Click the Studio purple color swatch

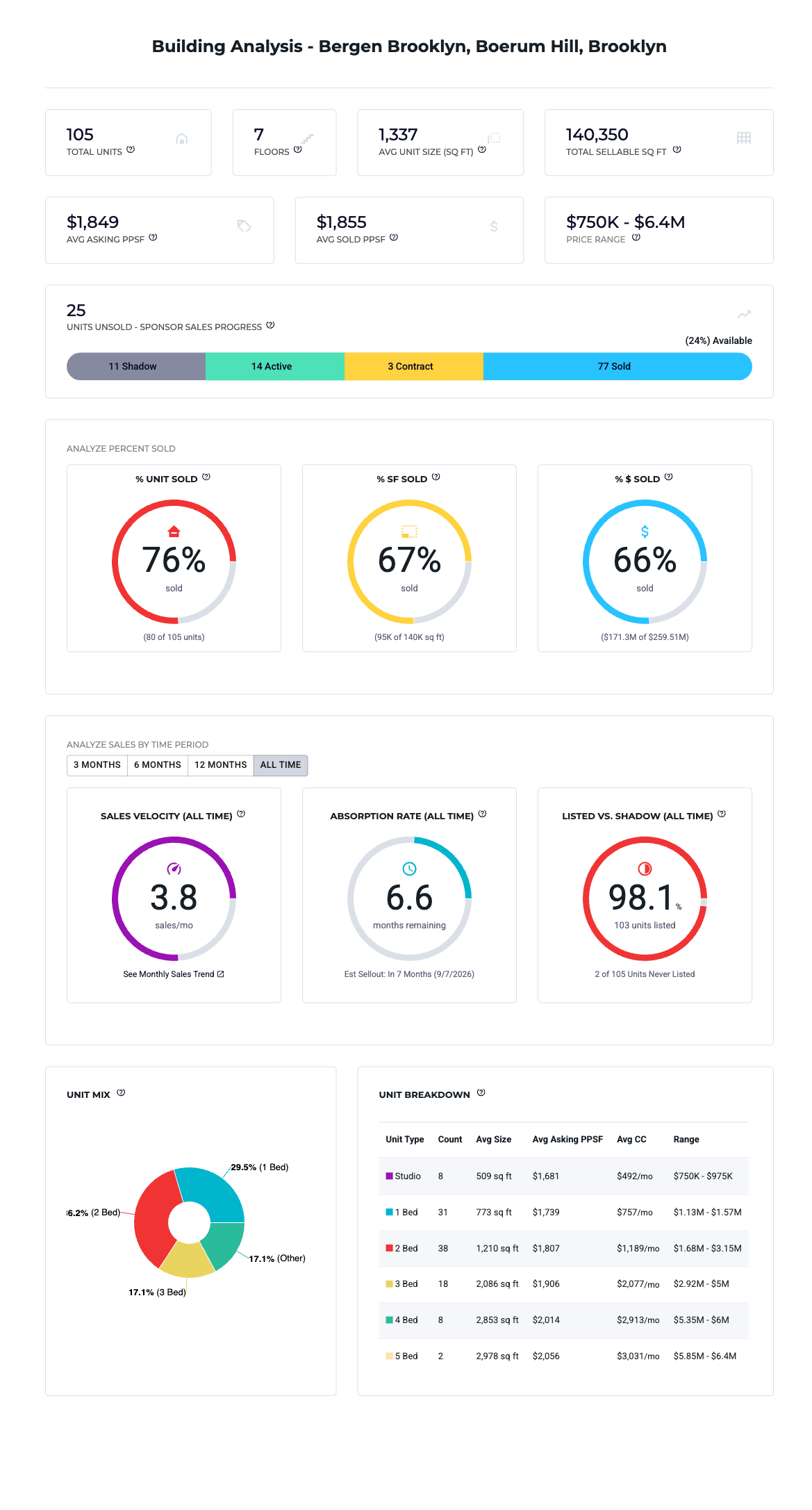390,1176
